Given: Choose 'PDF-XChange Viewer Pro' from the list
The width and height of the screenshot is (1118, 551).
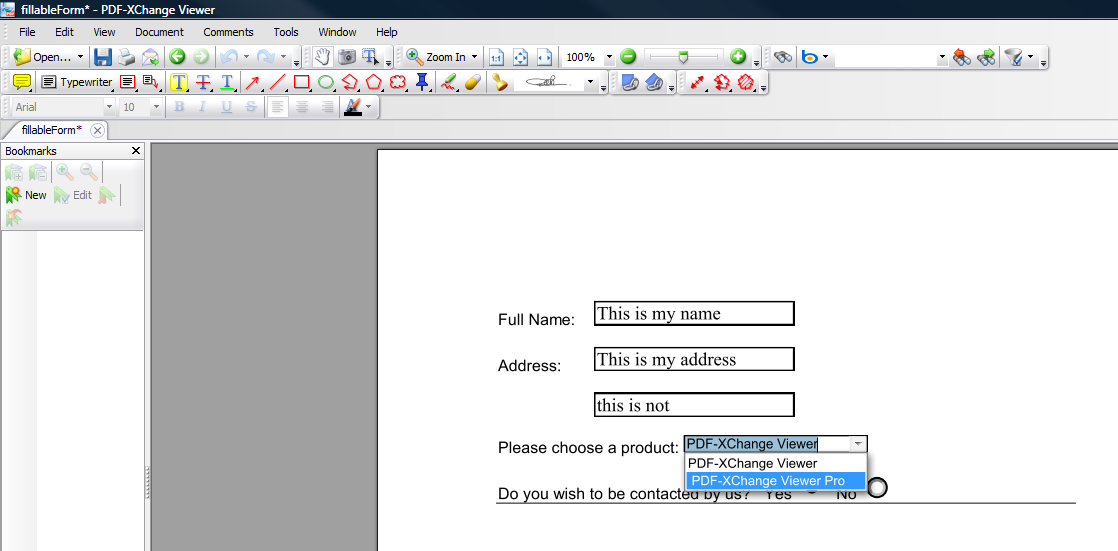Looking at the screenshot, I should [x=775, y=481].
